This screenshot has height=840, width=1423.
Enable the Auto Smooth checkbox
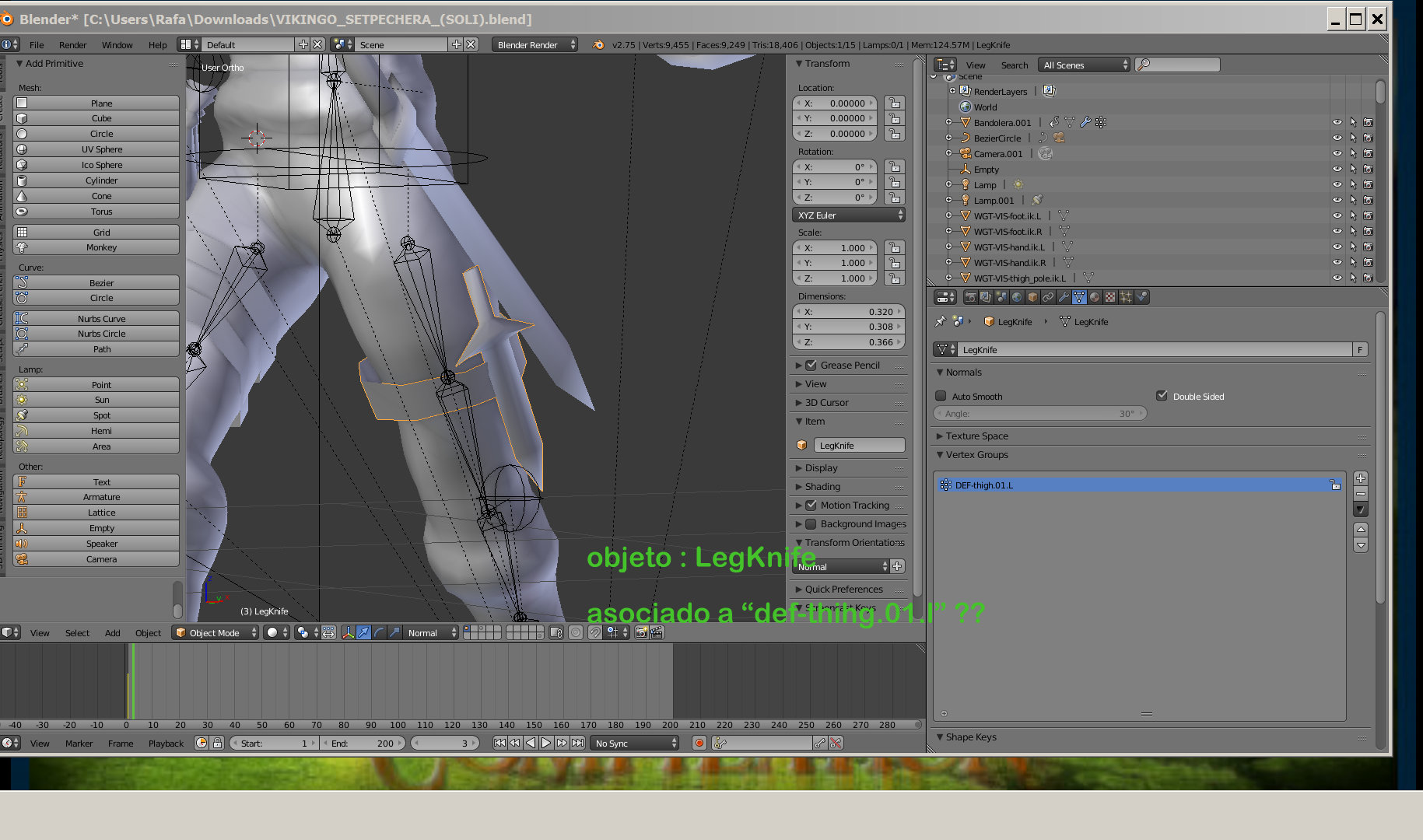point(941,397)
